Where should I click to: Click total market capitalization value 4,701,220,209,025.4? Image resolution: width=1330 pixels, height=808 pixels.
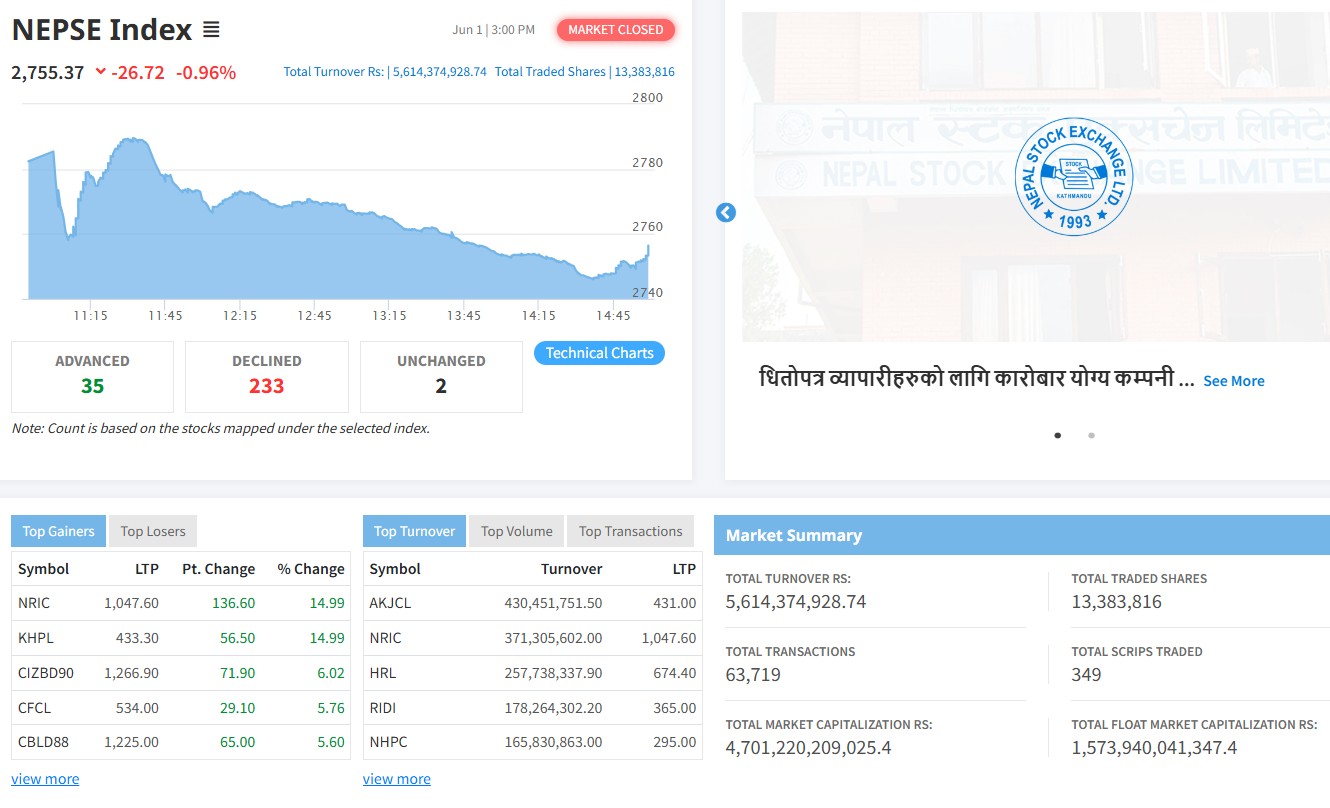click(x=808, y=748)
